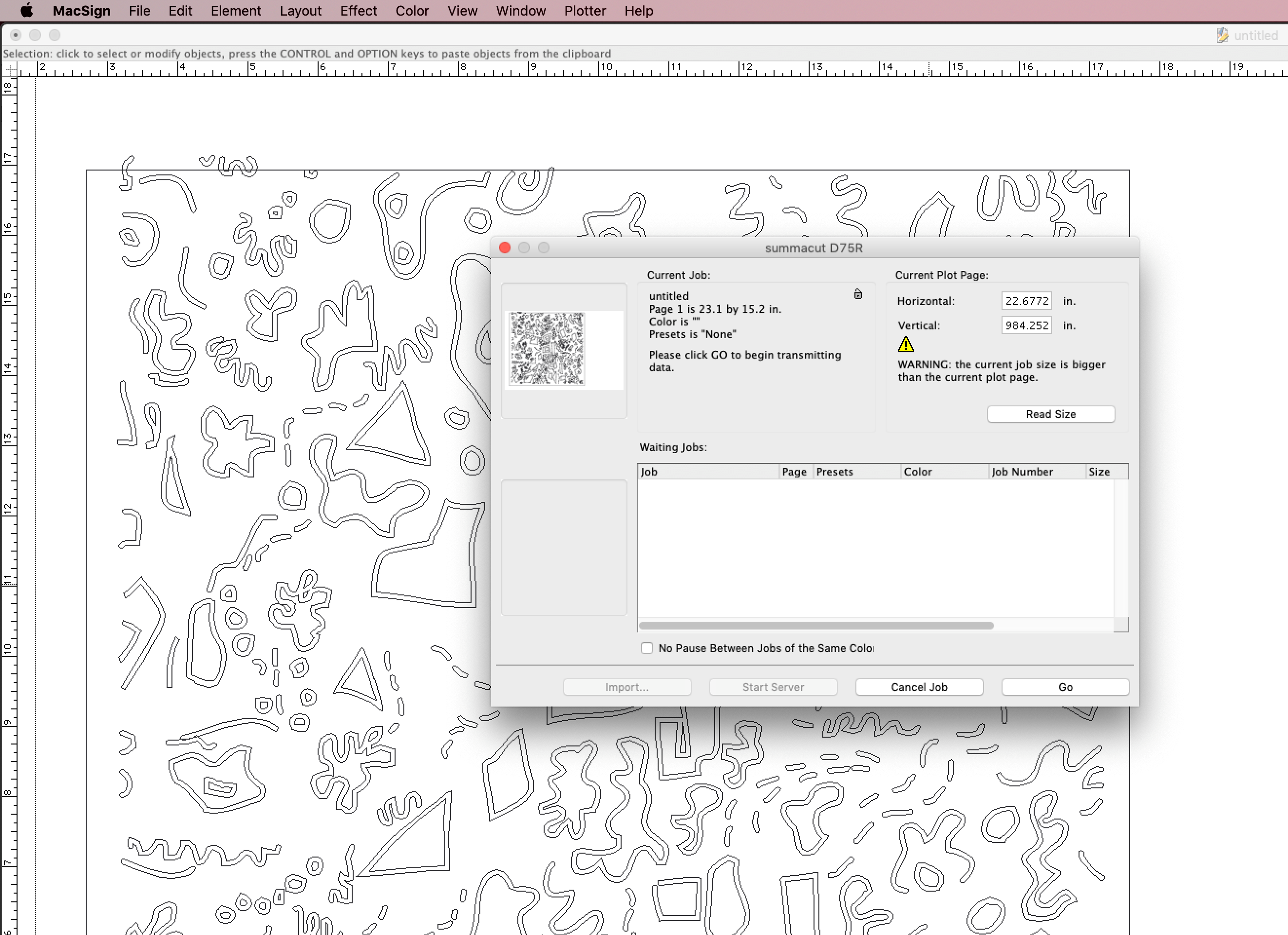Open the File menu
1288x935 pixels.
coord(139,11)
